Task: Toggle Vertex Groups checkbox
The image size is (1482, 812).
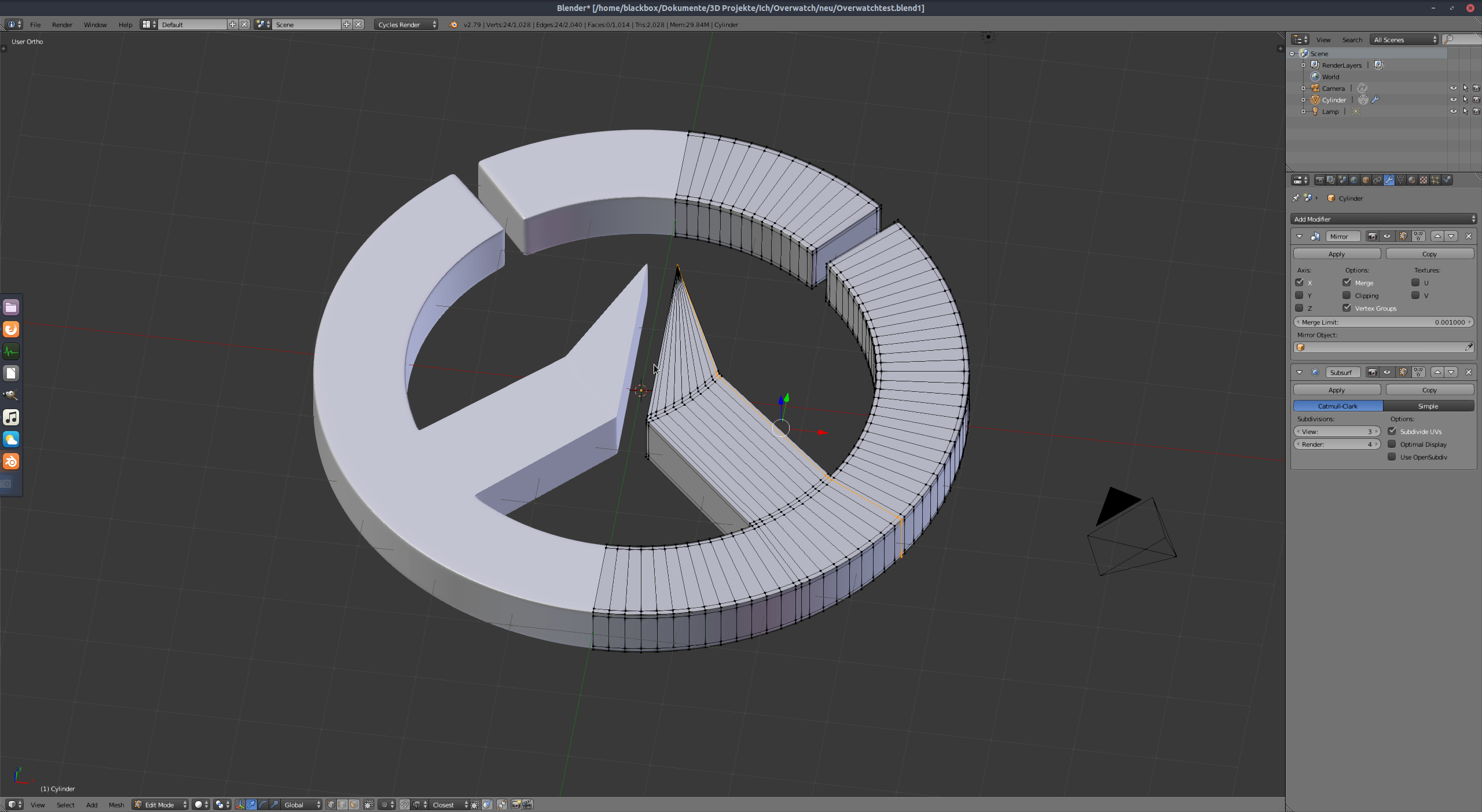Action: click(x=1347, y=308)
